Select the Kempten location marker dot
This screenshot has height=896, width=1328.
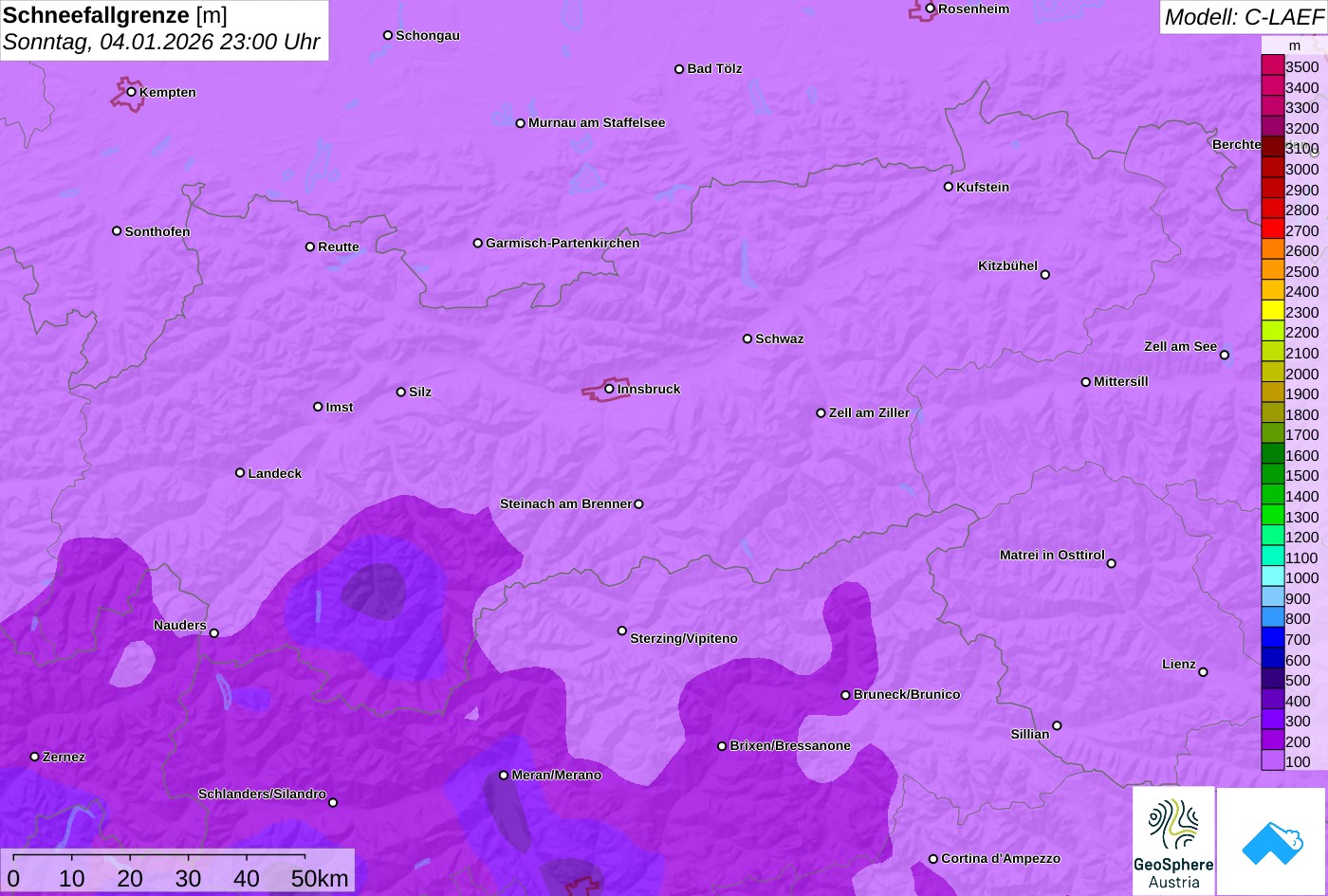(132, 92)
